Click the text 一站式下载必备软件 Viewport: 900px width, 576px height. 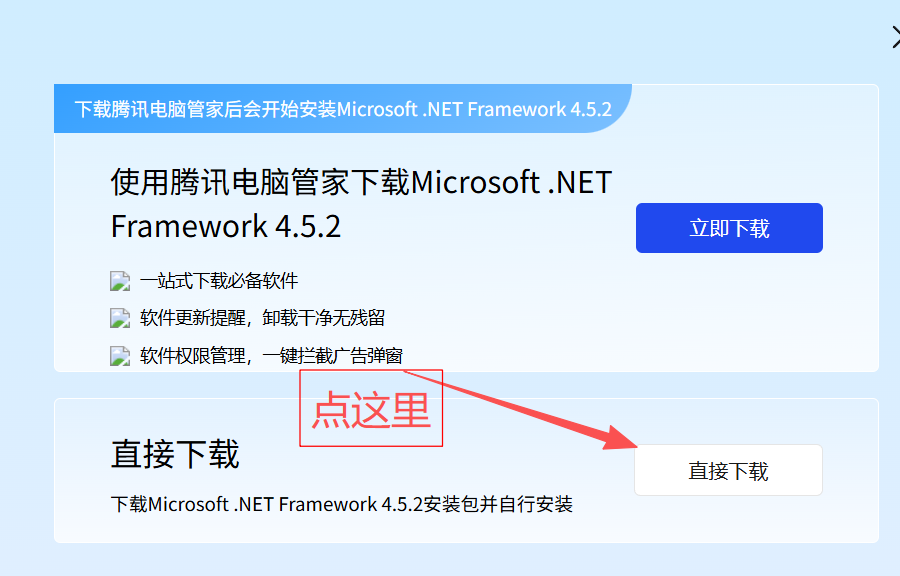(x=219, y=281)
